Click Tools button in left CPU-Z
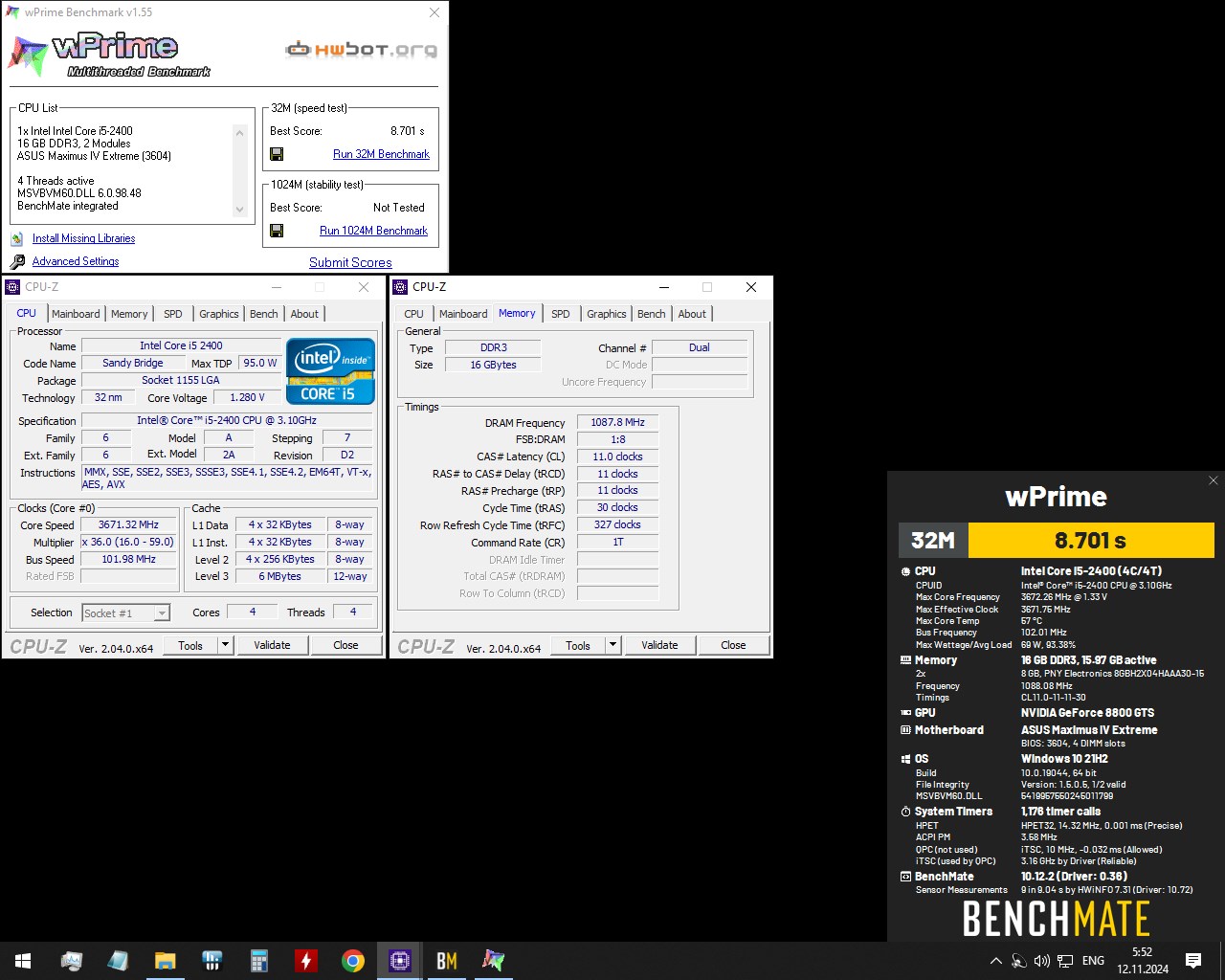Screen dimensions: 1225x980 [190, 645]
